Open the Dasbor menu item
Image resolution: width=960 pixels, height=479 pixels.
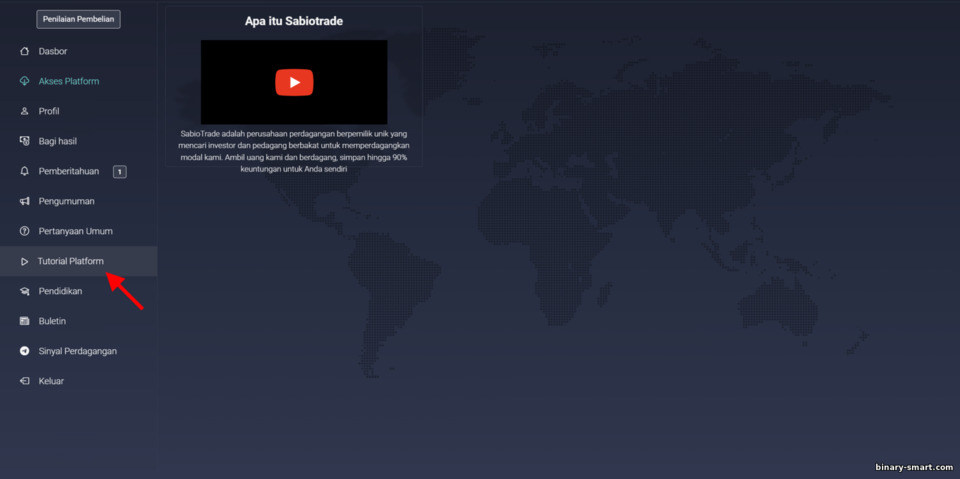click(53, 51)
